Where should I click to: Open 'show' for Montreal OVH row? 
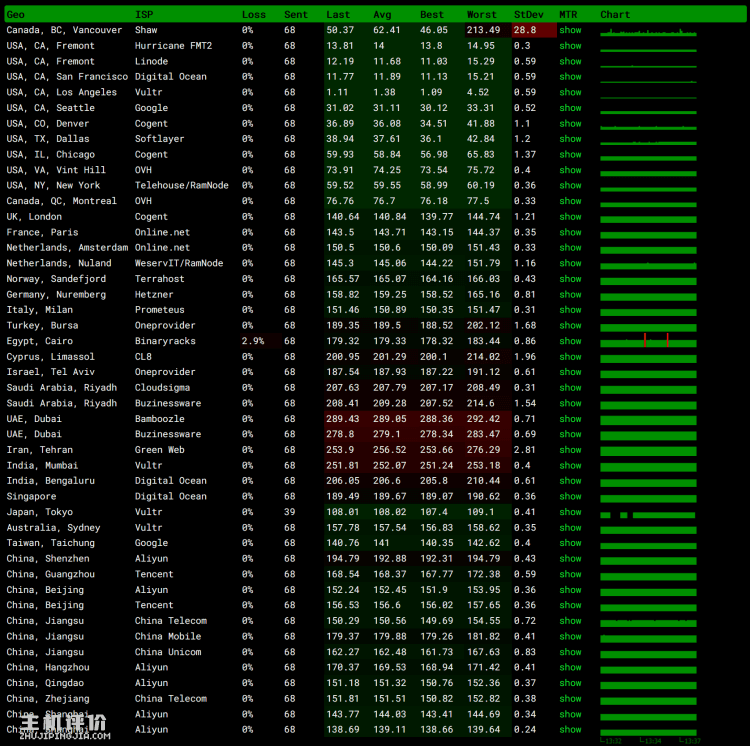click(x=570, y=201)
